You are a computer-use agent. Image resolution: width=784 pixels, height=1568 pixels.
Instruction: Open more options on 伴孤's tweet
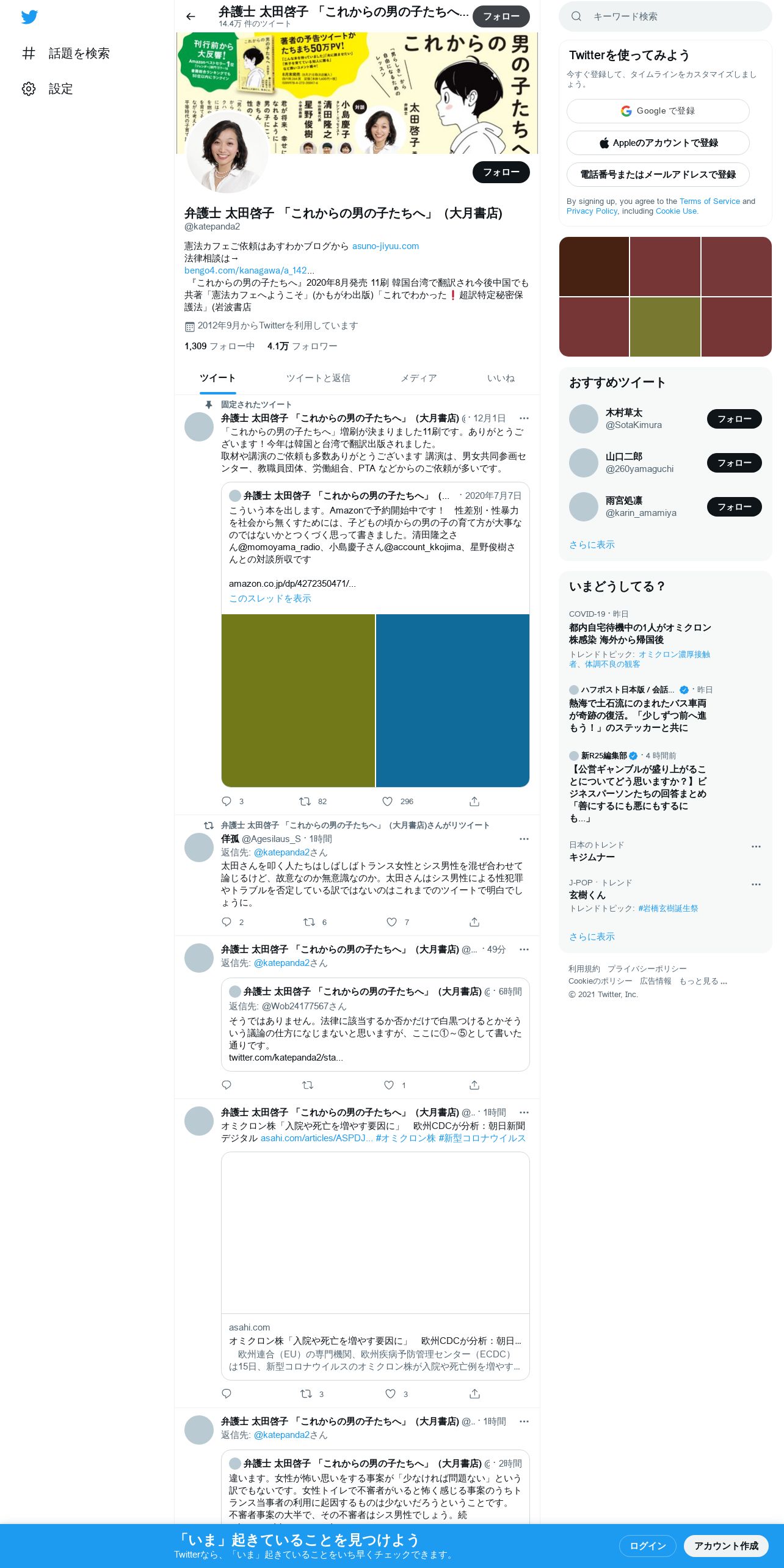click(x=524, y=839)
